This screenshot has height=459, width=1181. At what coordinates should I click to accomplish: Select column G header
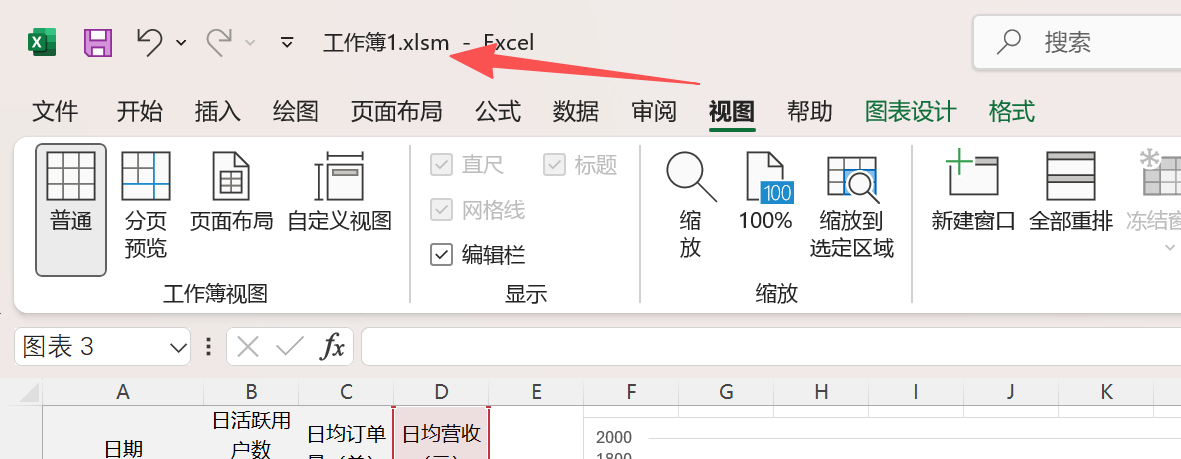726,391
